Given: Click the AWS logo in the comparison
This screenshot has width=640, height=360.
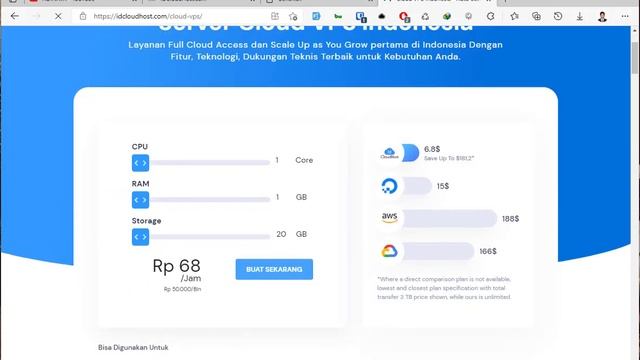Looking at the screenshot, I should point(389,218).
